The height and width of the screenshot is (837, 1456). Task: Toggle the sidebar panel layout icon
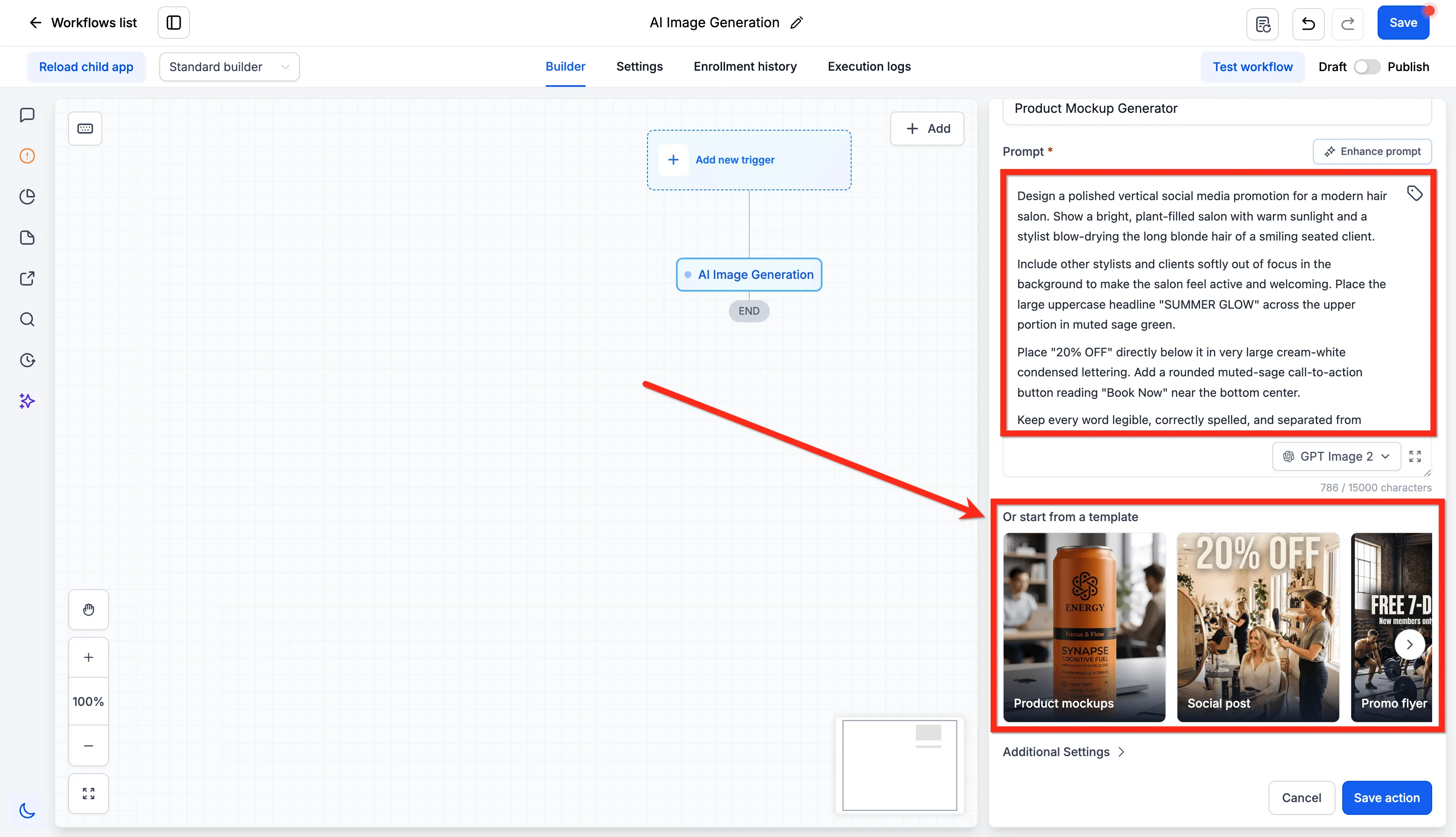(x=174, y=23)
